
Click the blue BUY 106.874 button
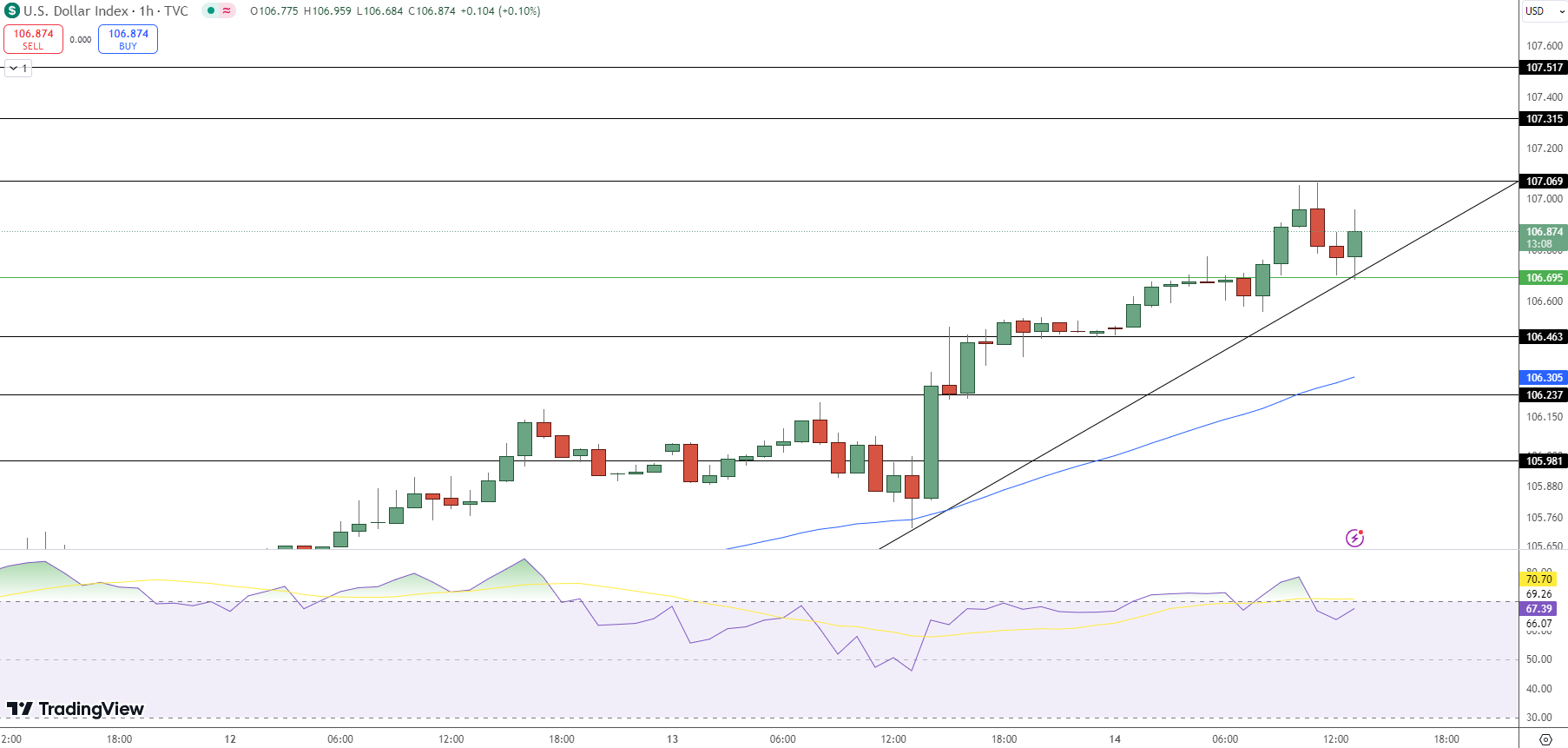coord(128,39)
